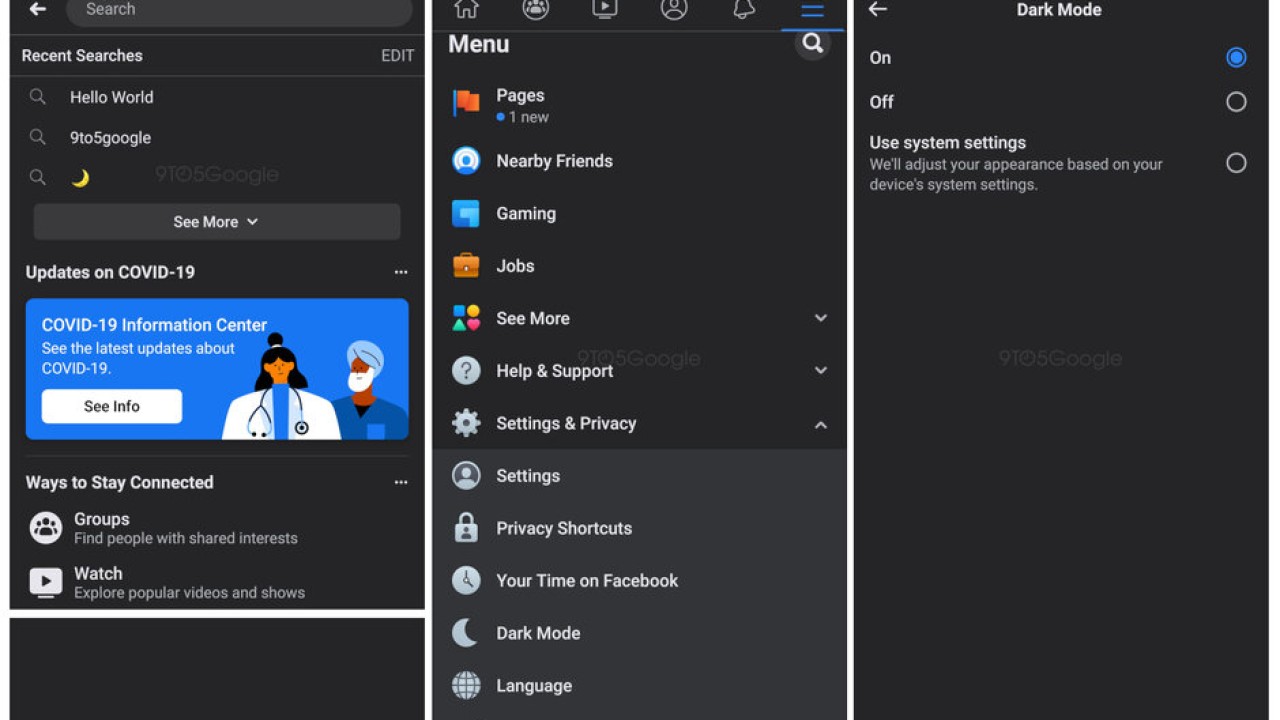The width and height of the screenshot is (1280, 720).
Task: Open Dark Mode menu item
Action: tap(538, 633)
